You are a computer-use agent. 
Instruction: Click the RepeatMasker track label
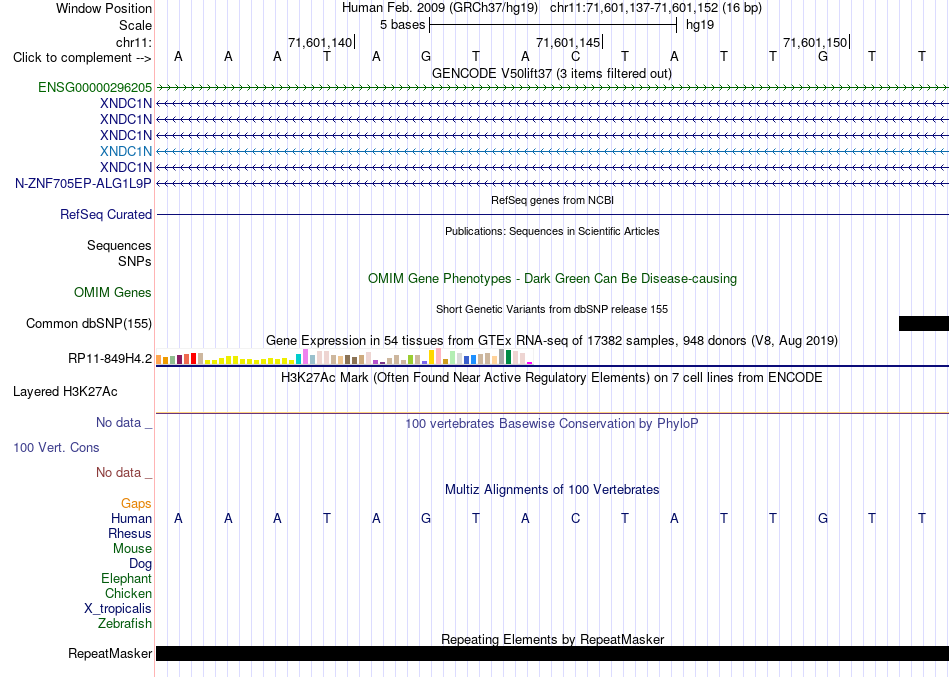coord(110,653)
